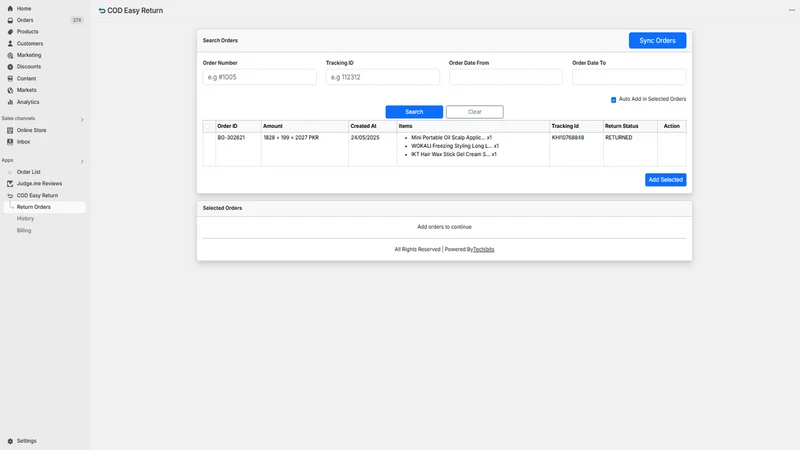Go to the Marketing page
Image resolution: width=800 pixels, height=450 pixels.
29,55
